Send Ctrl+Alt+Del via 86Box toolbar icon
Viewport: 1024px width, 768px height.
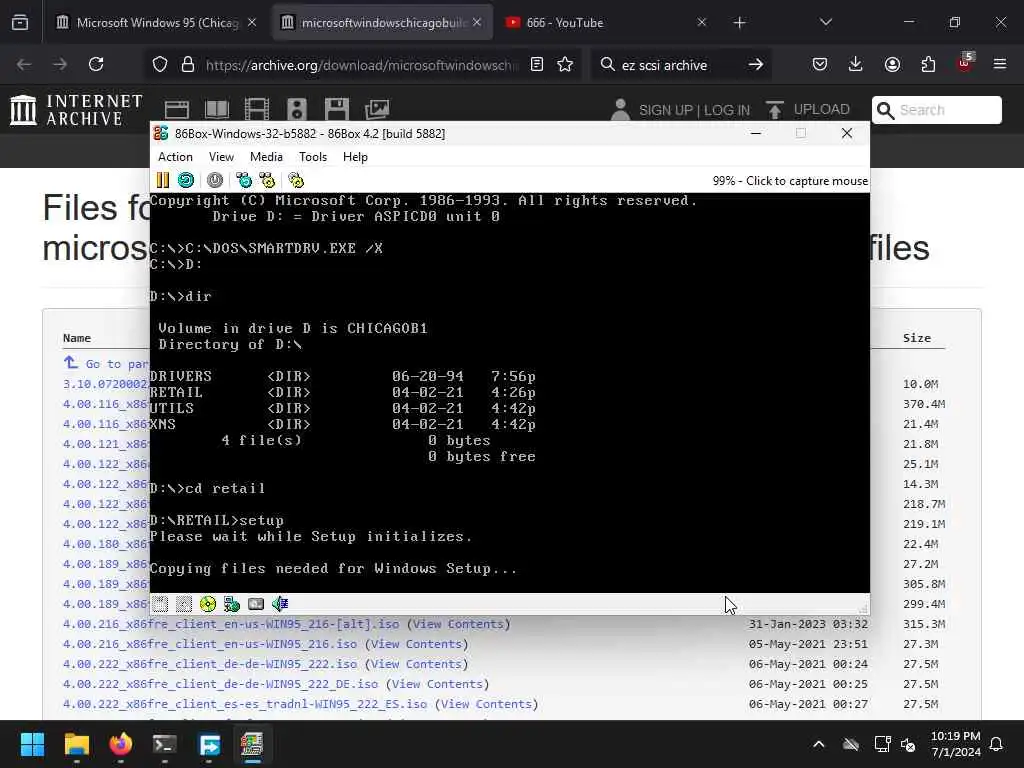click(244, 180)
